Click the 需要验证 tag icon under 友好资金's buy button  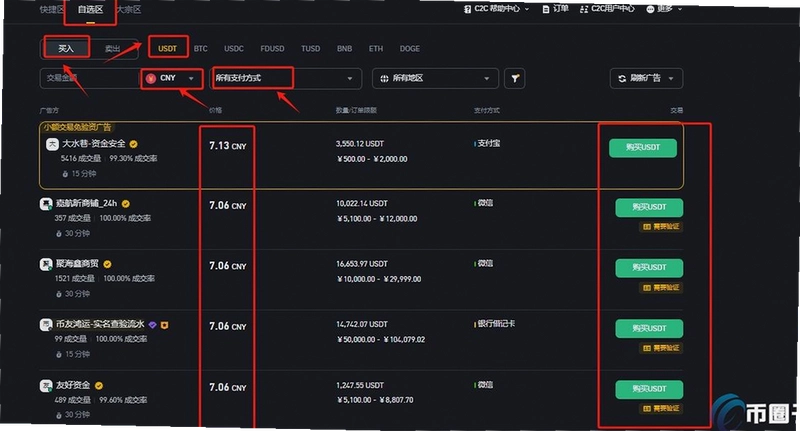[x=647, y=409]
